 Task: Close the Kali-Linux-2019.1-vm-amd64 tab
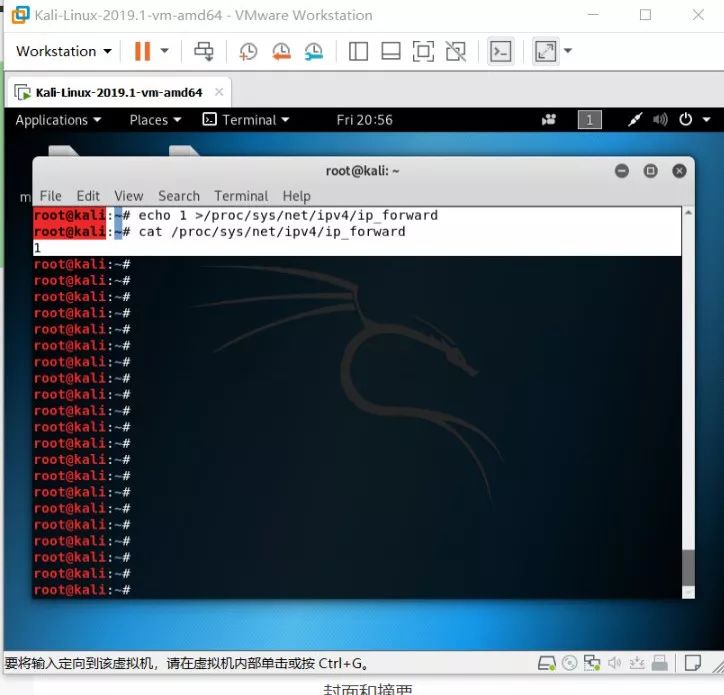219,92
